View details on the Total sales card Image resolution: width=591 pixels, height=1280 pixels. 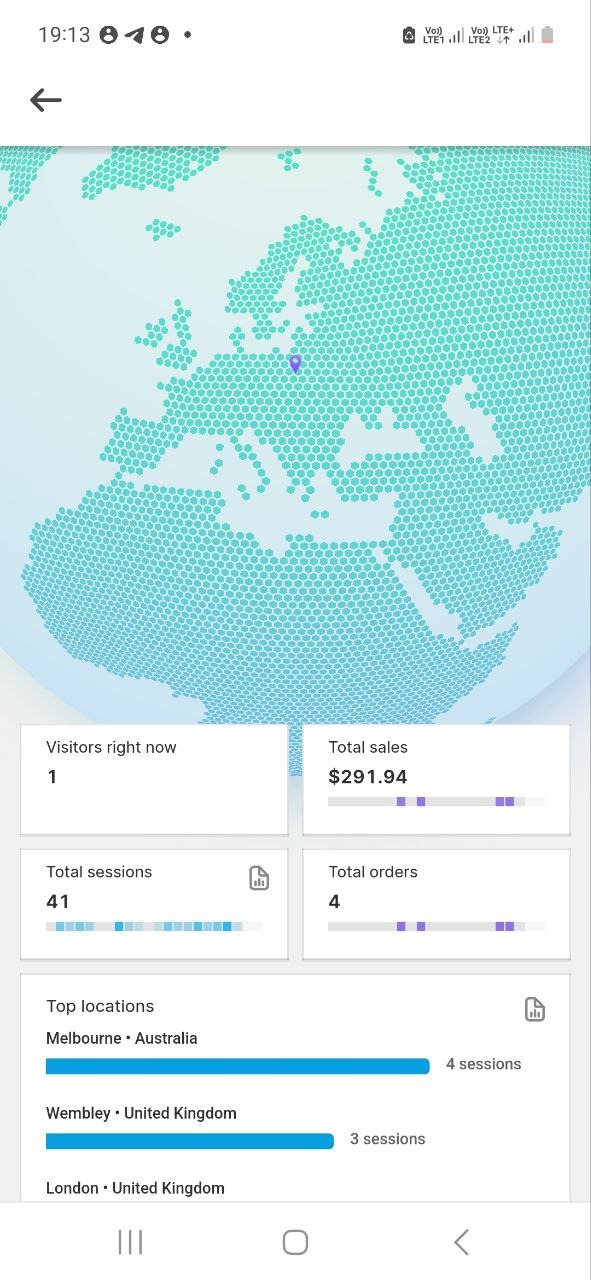435,779
